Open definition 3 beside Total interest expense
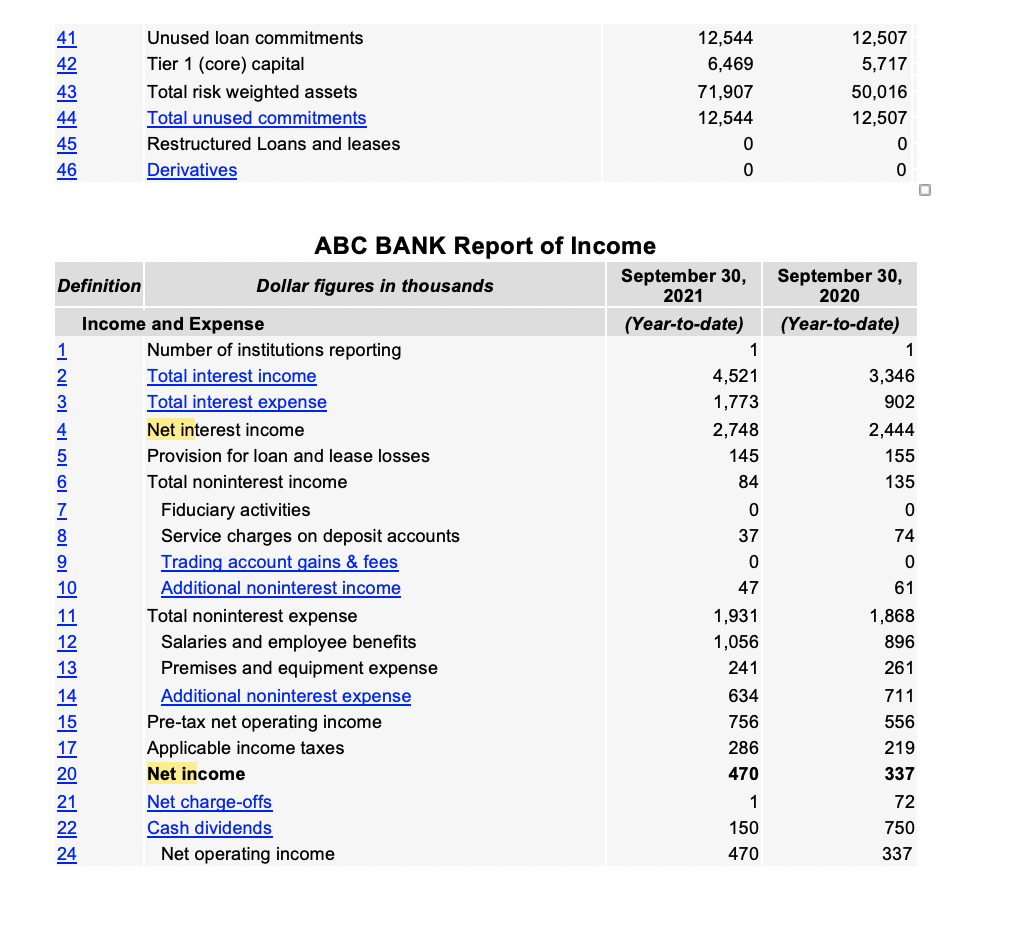 pyautogui.click(x=62, y=402)
